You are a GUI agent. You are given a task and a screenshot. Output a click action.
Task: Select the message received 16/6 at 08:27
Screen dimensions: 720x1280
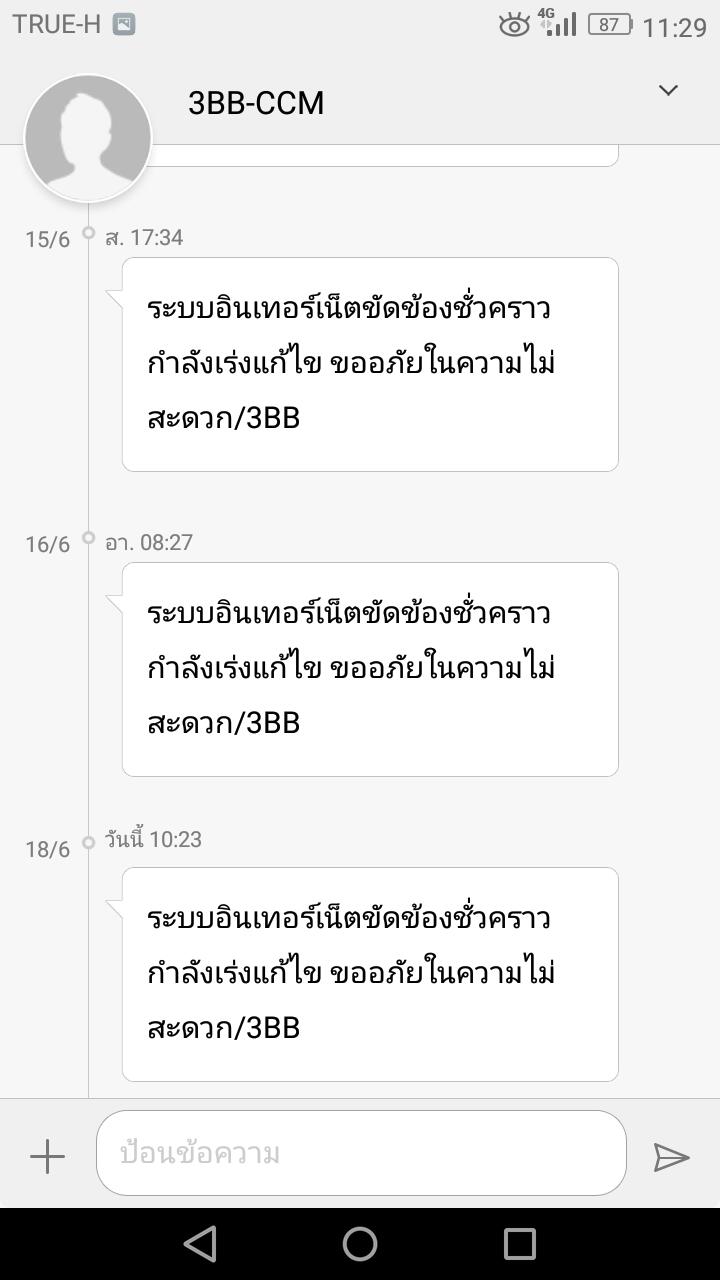point(370,669)
